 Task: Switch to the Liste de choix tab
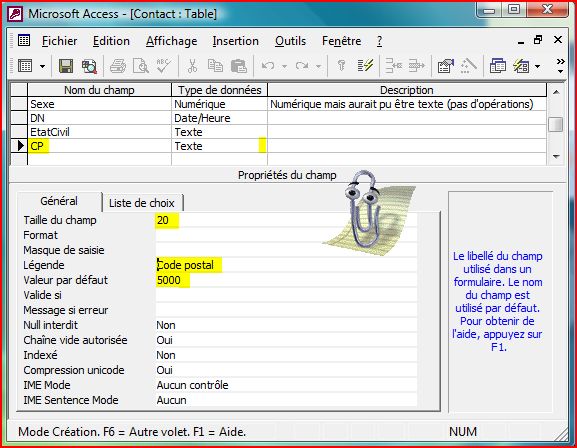[142, 203]
